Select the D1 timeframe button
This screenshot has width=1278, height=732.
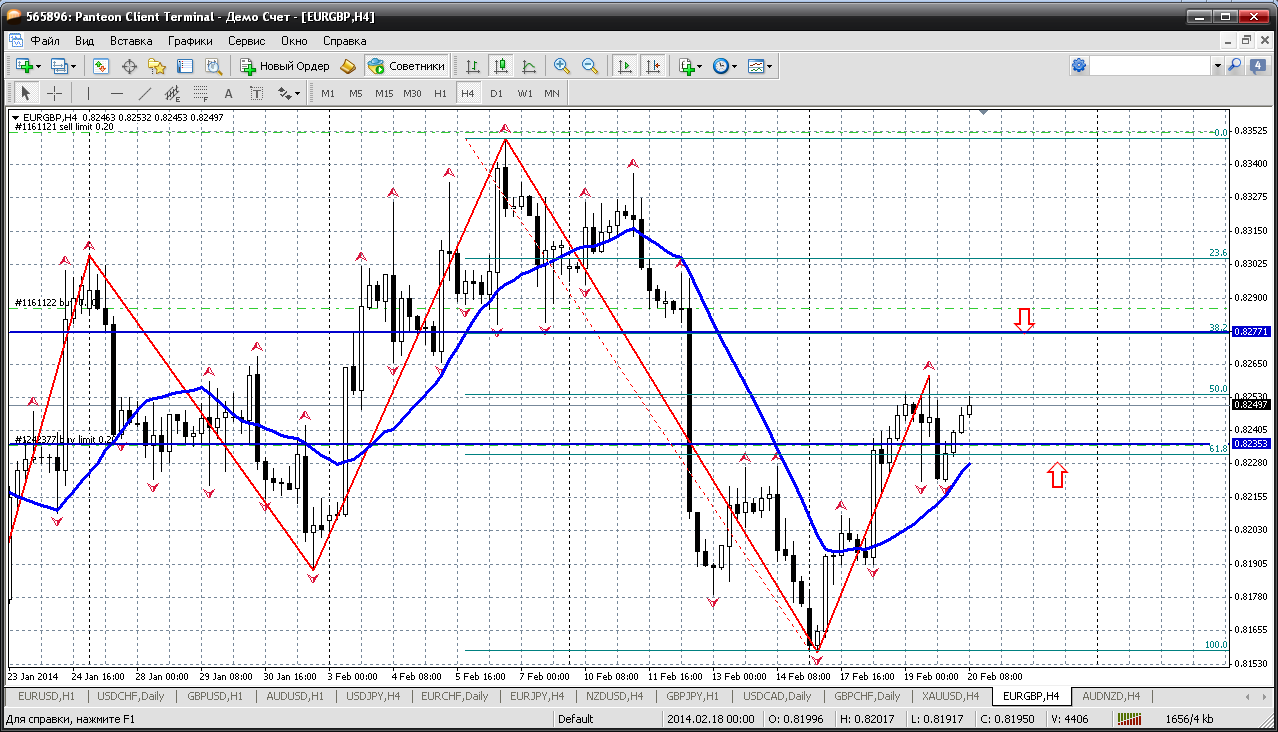tap(496, 93)
